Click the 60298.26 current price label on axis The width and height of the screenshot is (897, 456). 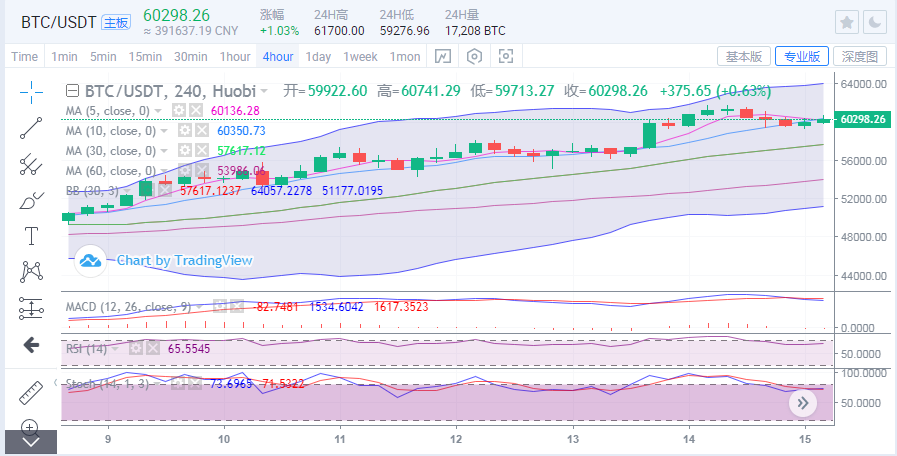(x=863, y=120)
